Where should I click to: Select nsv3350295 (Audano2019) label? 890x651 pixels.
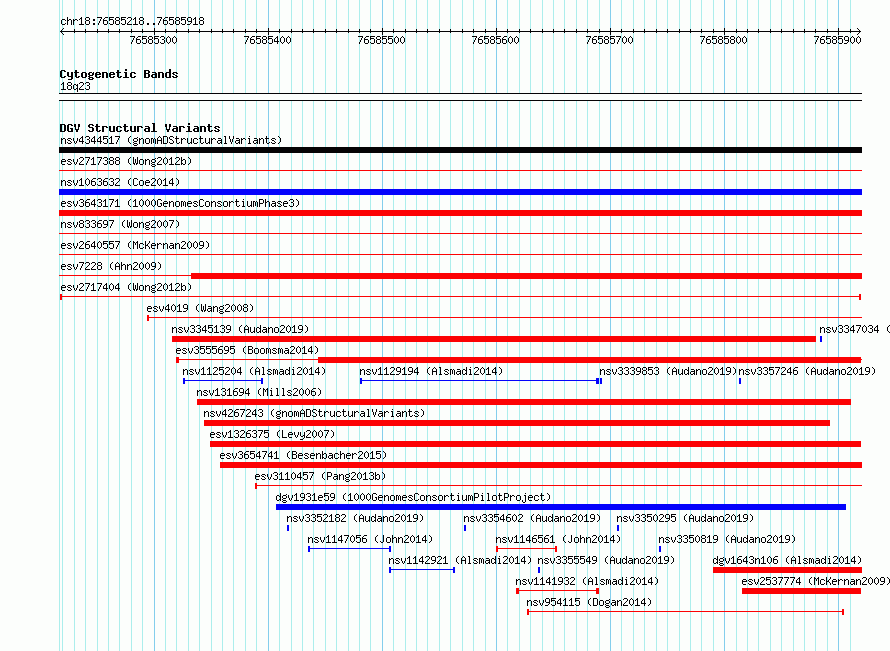coord(685,518)
